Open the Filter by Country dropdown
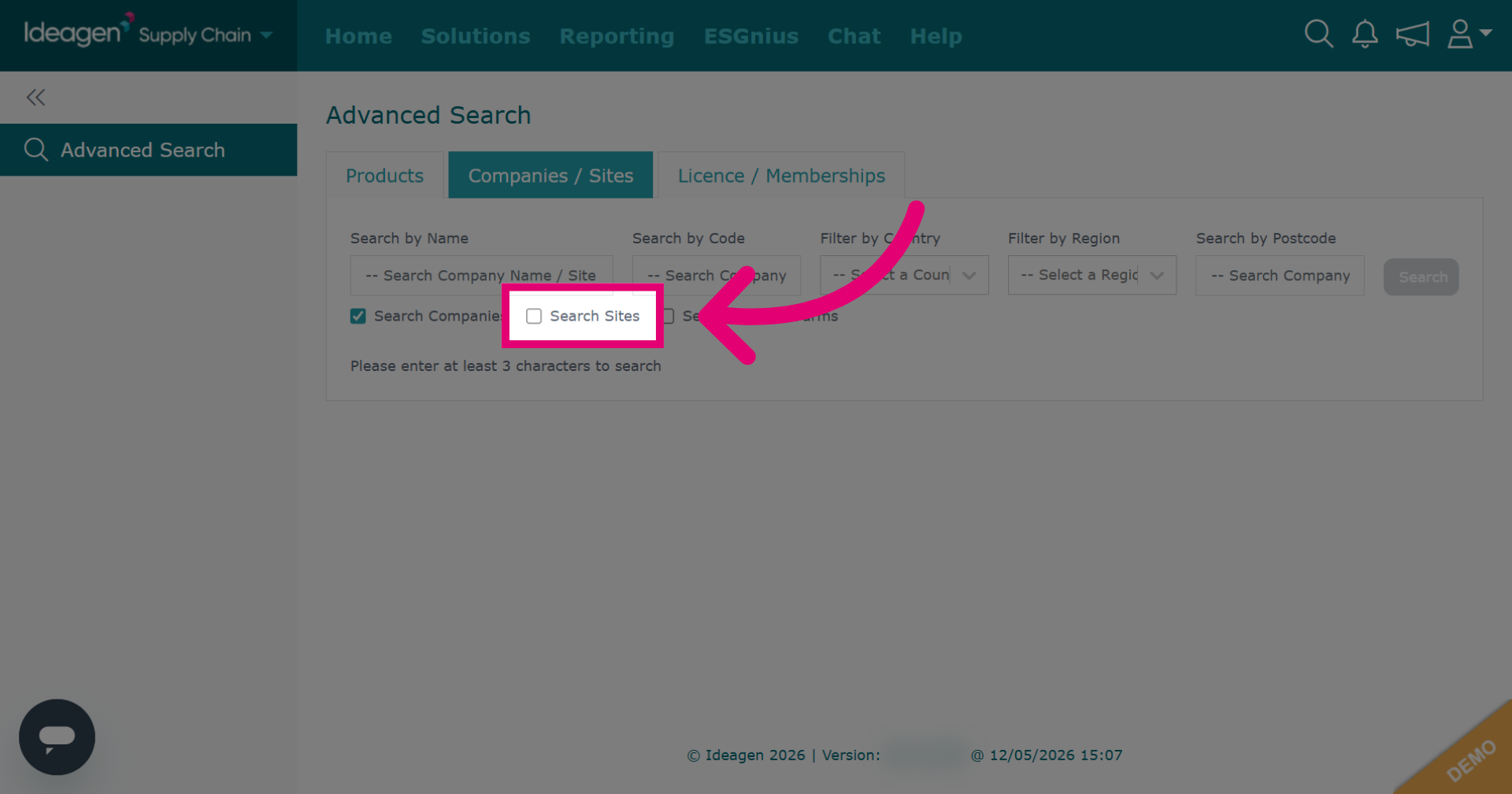Screen dimensions: 1512x794 click(904, 275)
